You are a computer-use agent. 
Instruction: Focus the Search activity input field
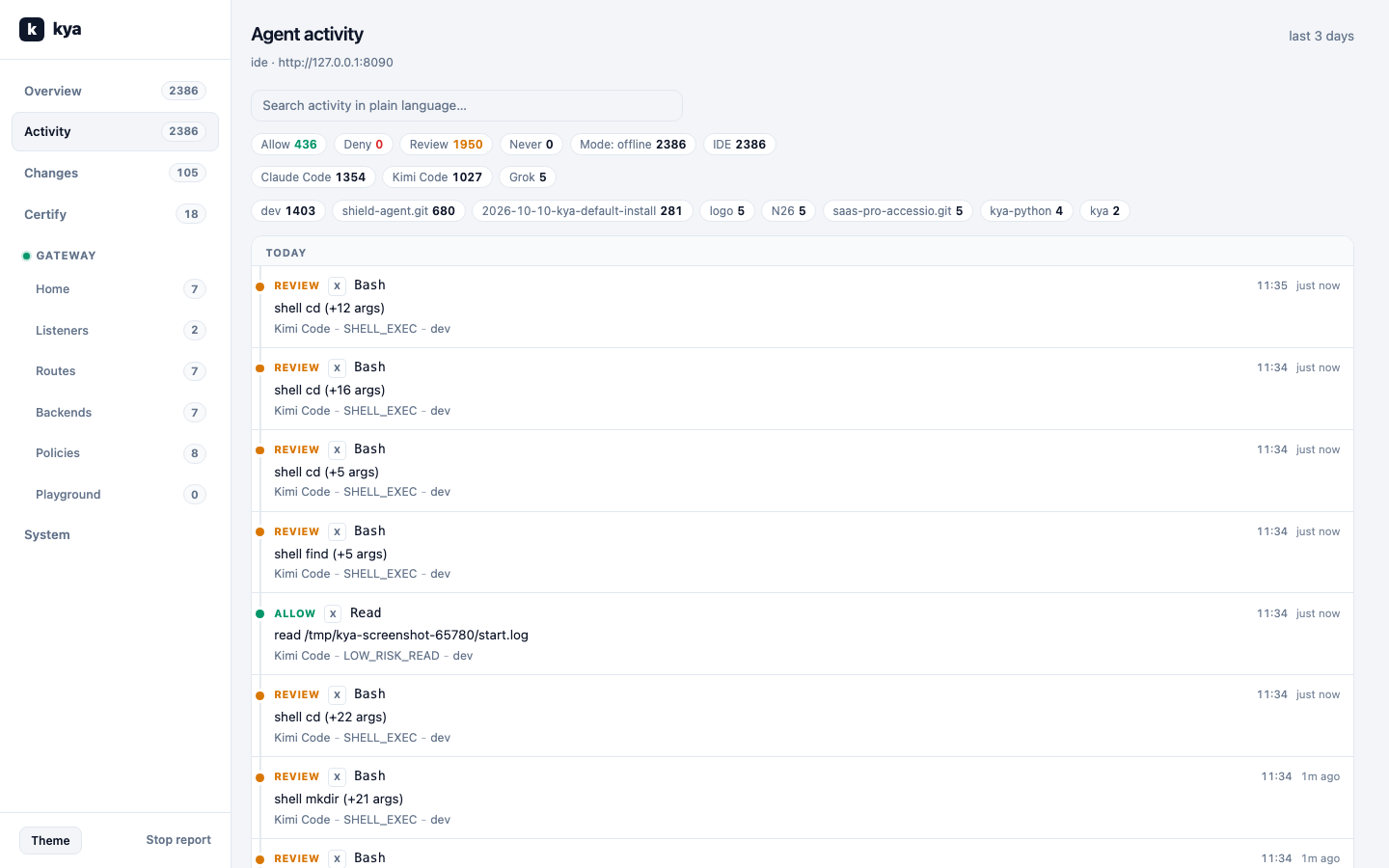click(467, 105)
